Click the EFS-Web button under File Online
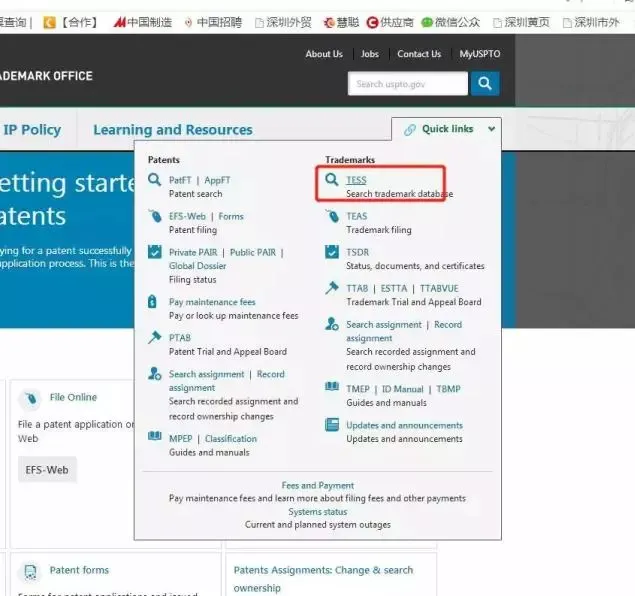 (47, 470)
